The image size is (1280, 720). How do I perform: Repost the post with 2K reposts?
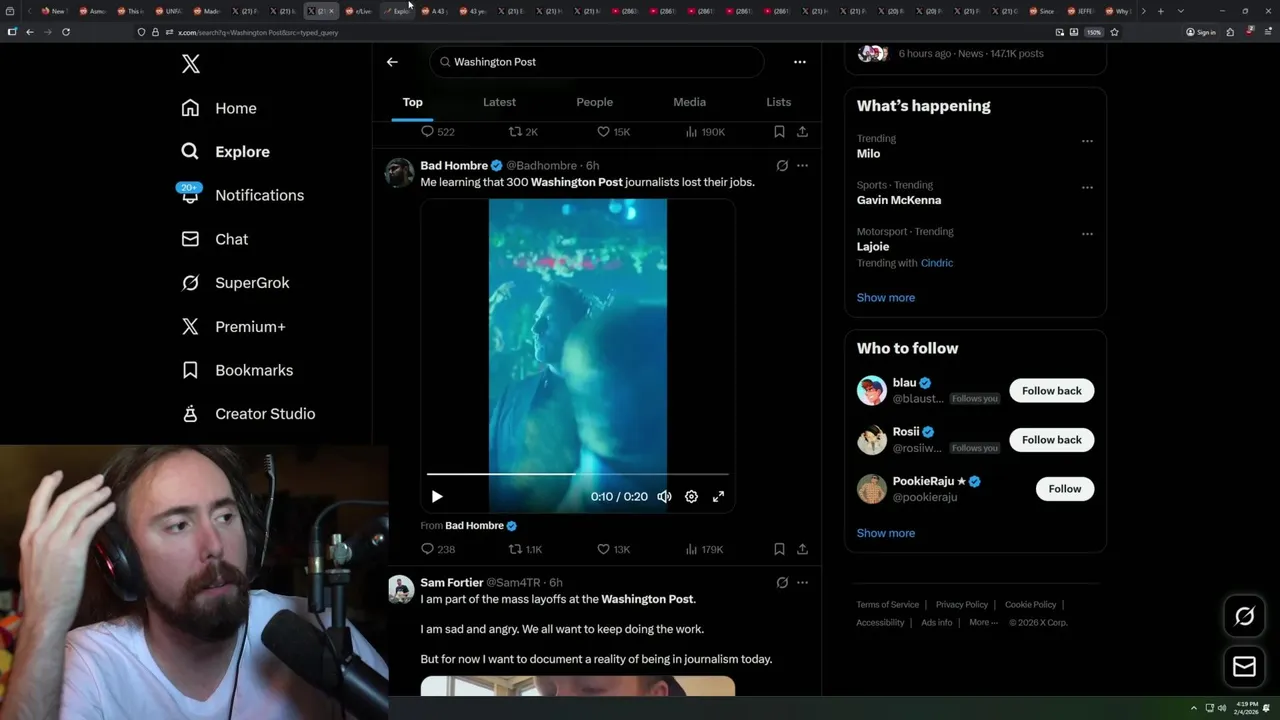(x=523, y=132)
